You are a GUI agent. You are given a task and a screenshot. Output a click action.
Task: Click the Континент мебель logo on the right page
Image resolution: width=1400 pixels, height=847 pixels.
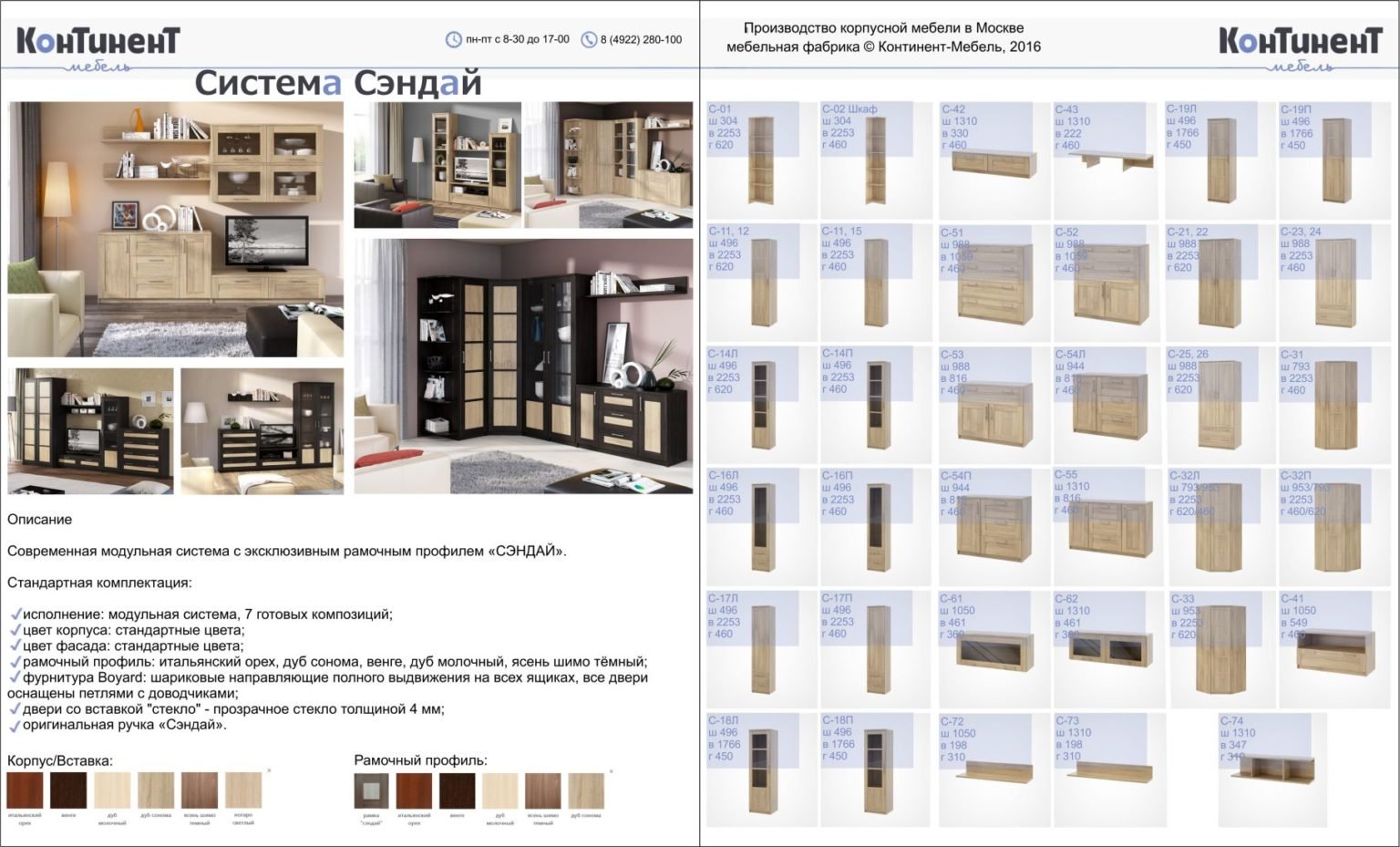click(x=1301, y=48)
